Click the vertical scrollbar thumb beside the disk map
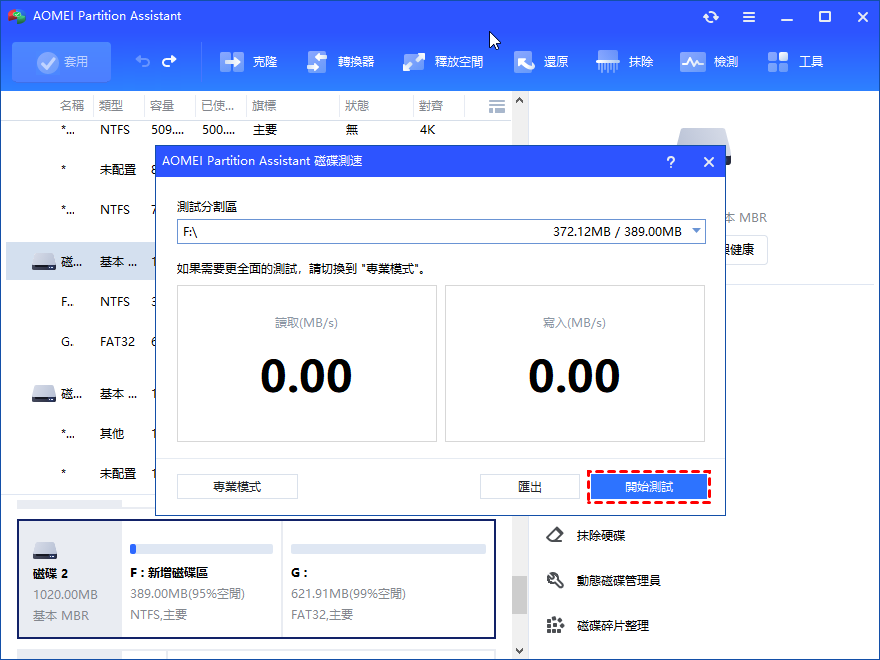Screen dimensions: 880x660 [x=519, y=595]
